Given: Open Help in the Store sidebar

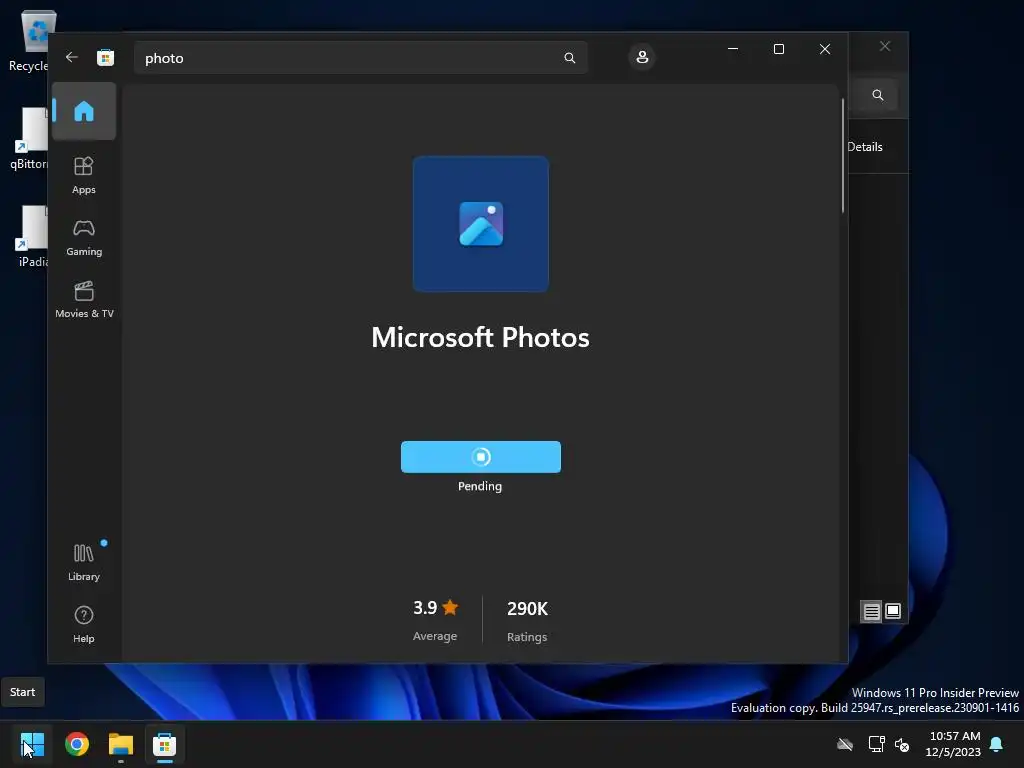Looking at the screenshot, I should [84, 624].
